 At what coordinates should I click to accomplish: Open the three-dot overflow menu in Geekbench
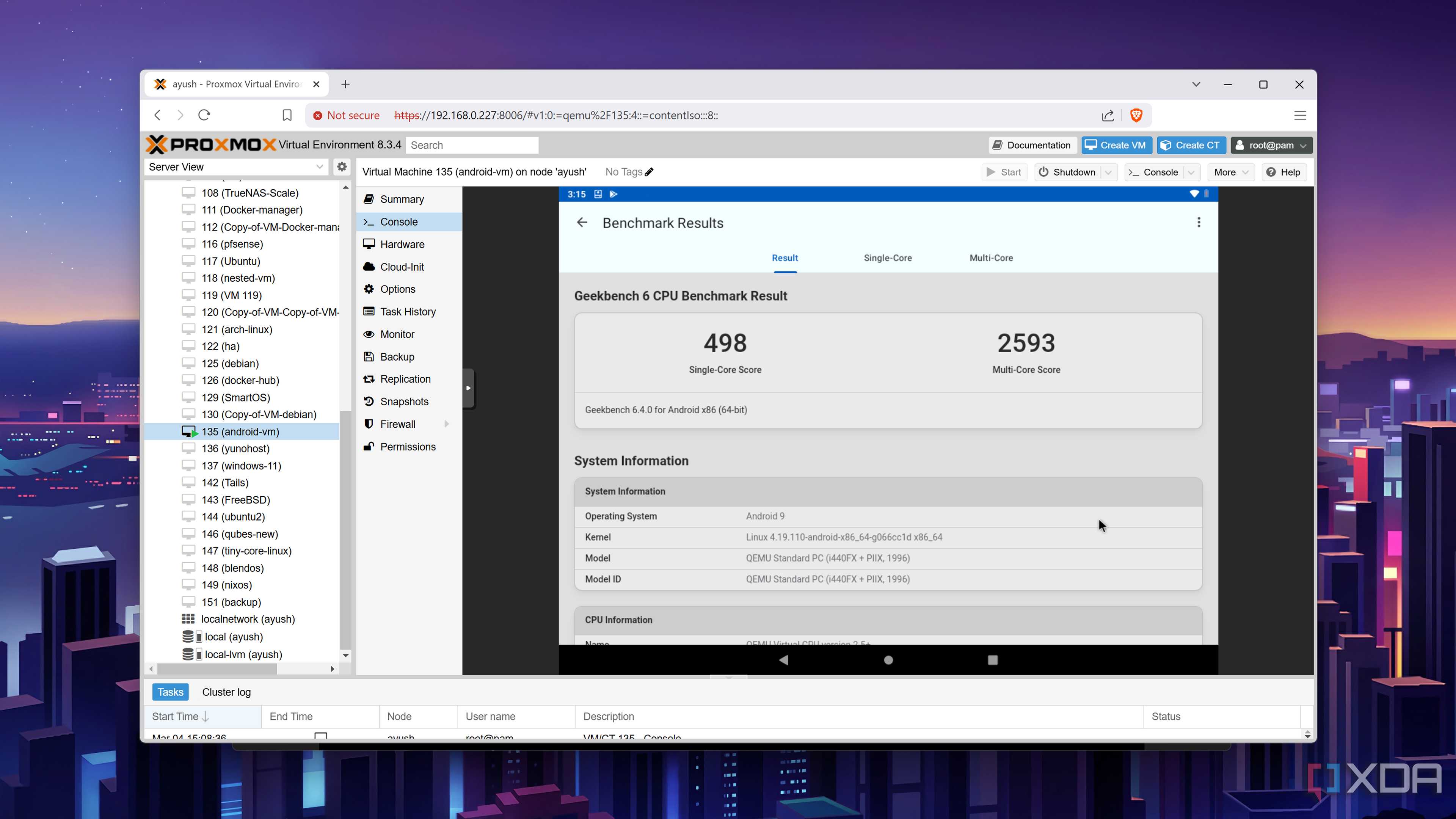click(x=1198, y=223)
